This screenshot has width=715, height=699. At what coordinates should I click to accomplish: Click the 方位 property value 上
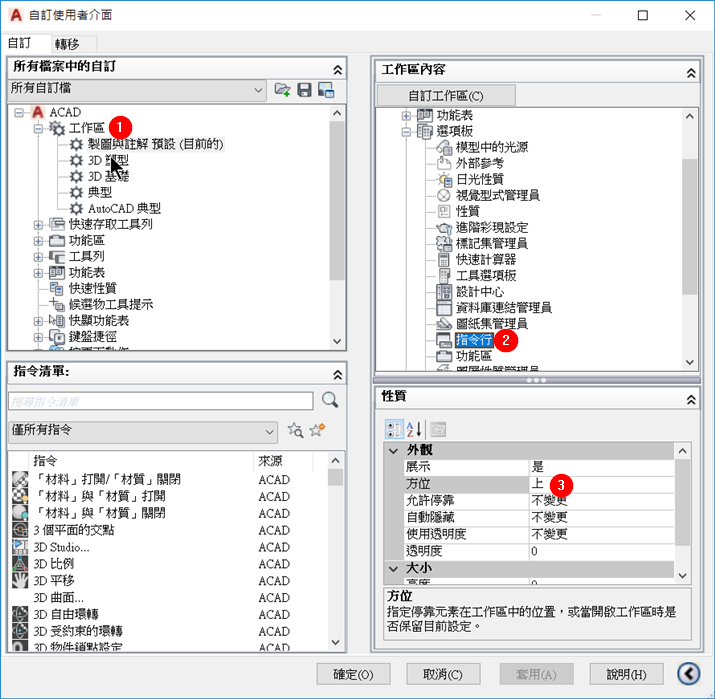coord(601,484)
